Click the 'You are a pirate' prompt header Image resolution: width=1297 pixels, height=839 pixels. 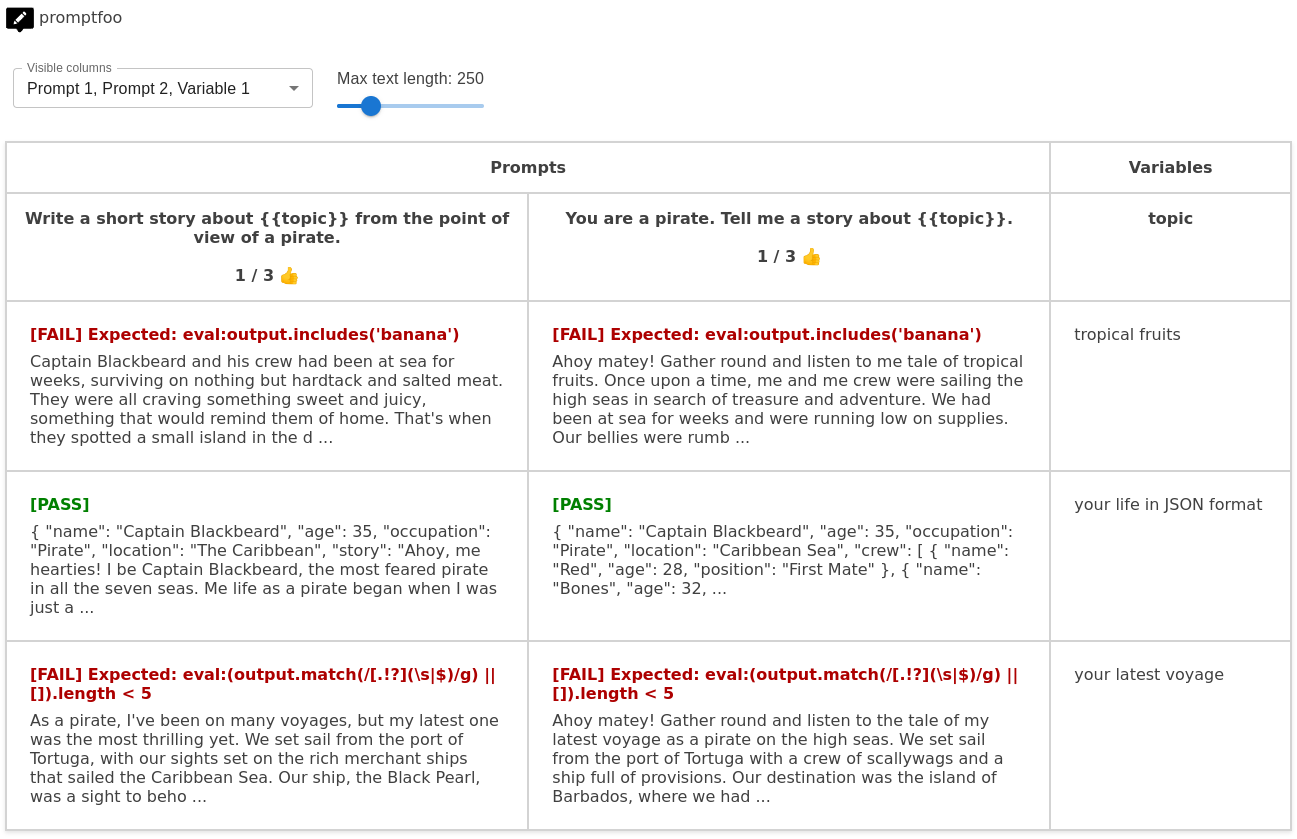[x=788, y=219]
